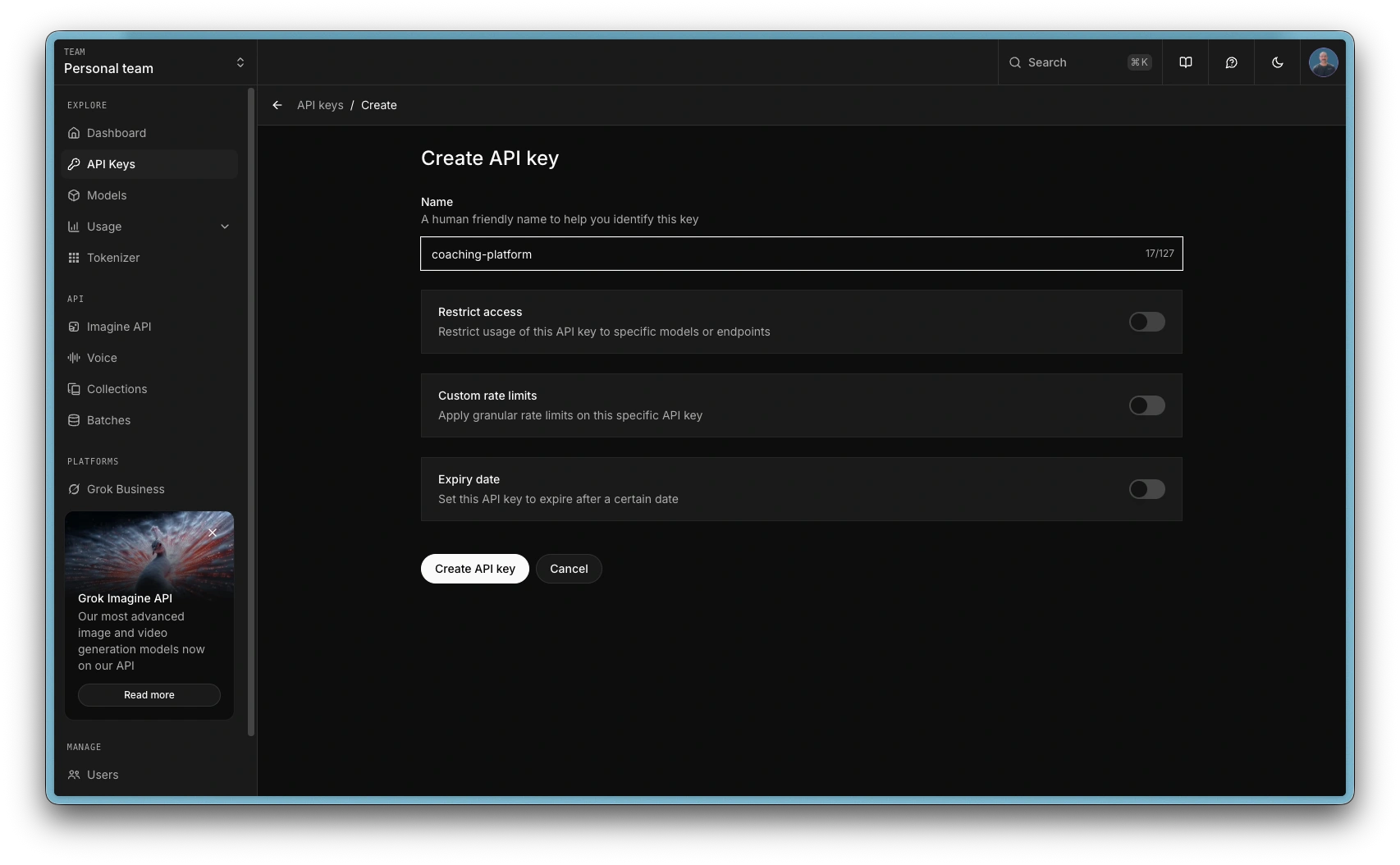Open Tokenizer from the sidebar
1400x865 pixels.
click(x=113, y=258)
